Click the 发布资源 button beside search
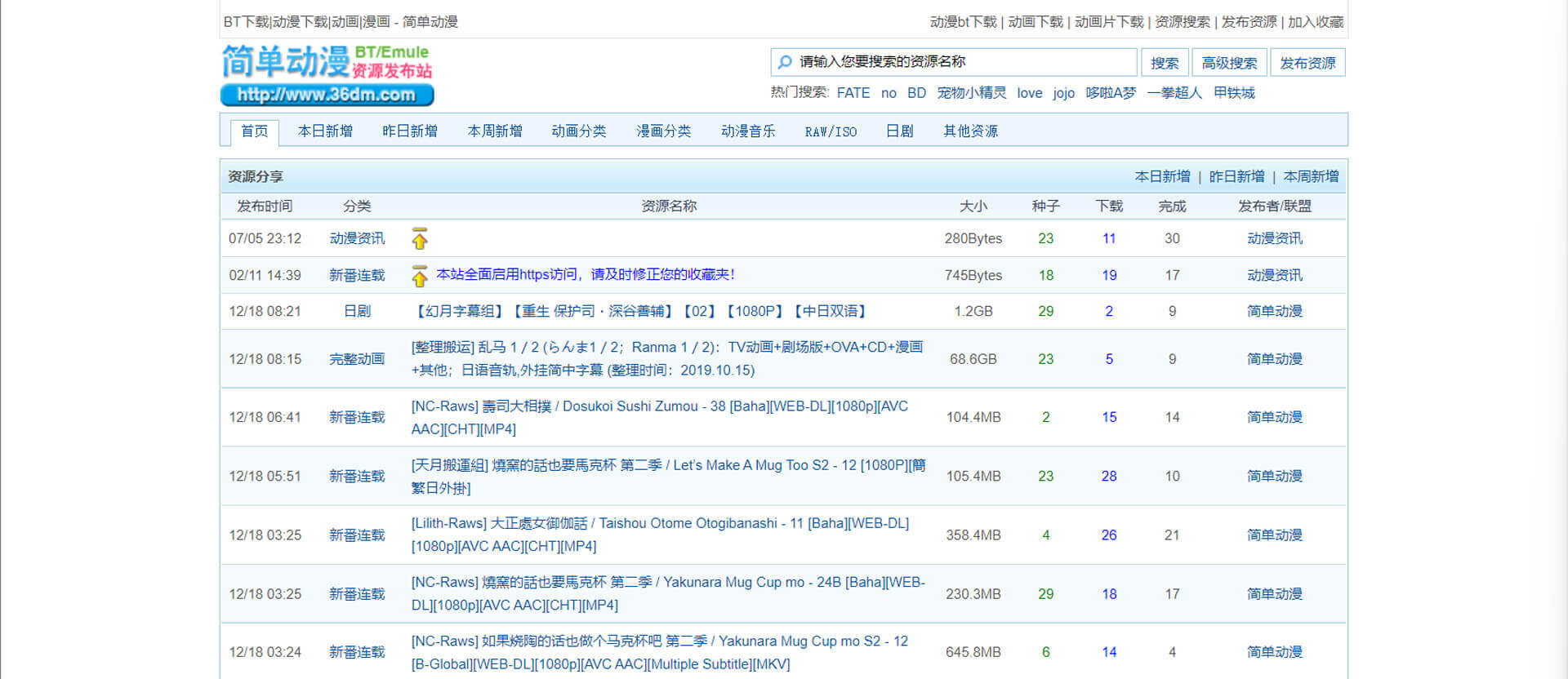 (x=1307, y=63)
